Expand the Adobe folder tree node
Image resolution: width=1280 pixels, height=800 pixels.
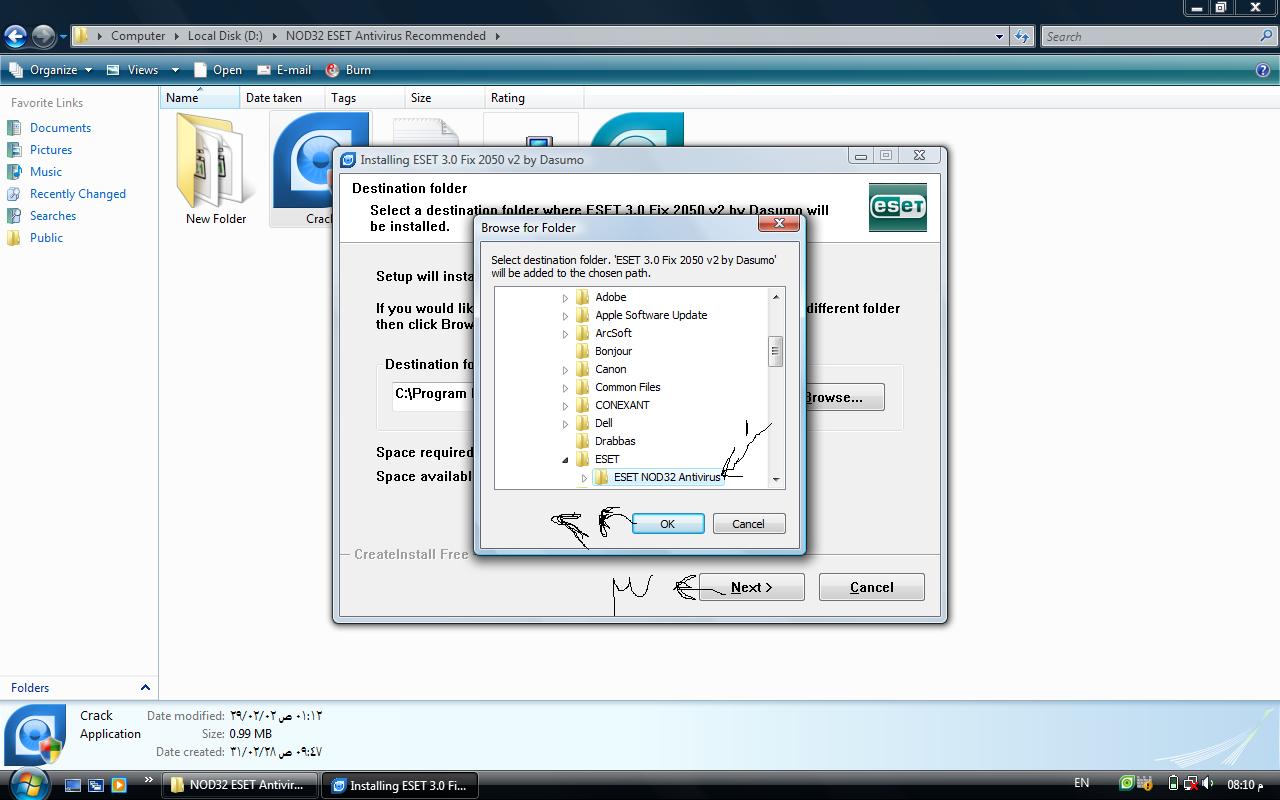(x=565, y=298)
